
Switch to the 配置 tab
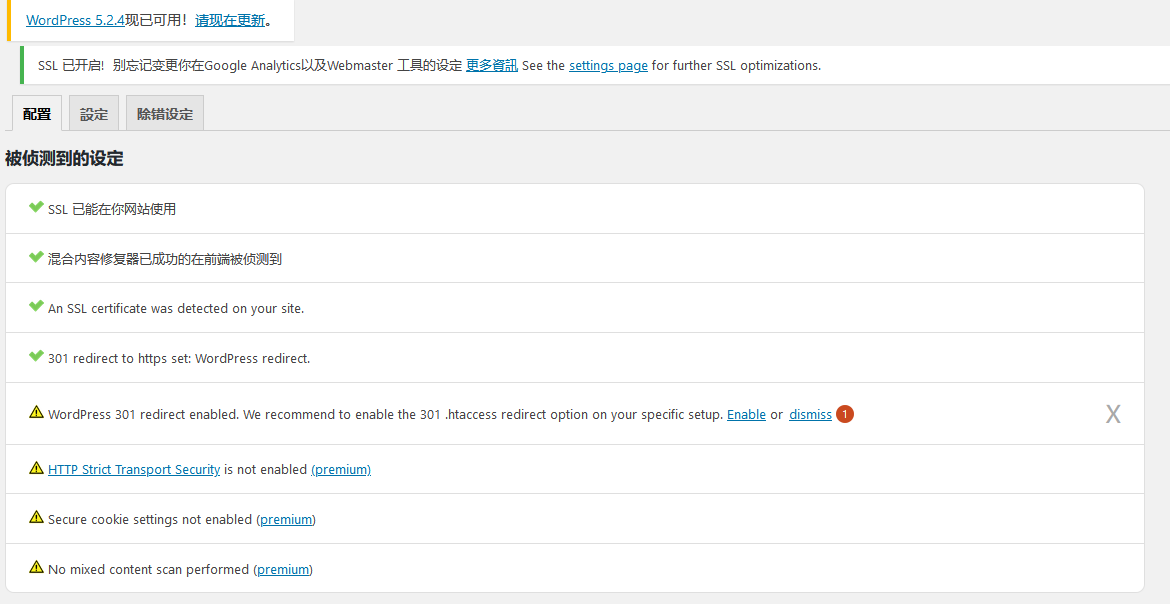(x=37, y=113)
